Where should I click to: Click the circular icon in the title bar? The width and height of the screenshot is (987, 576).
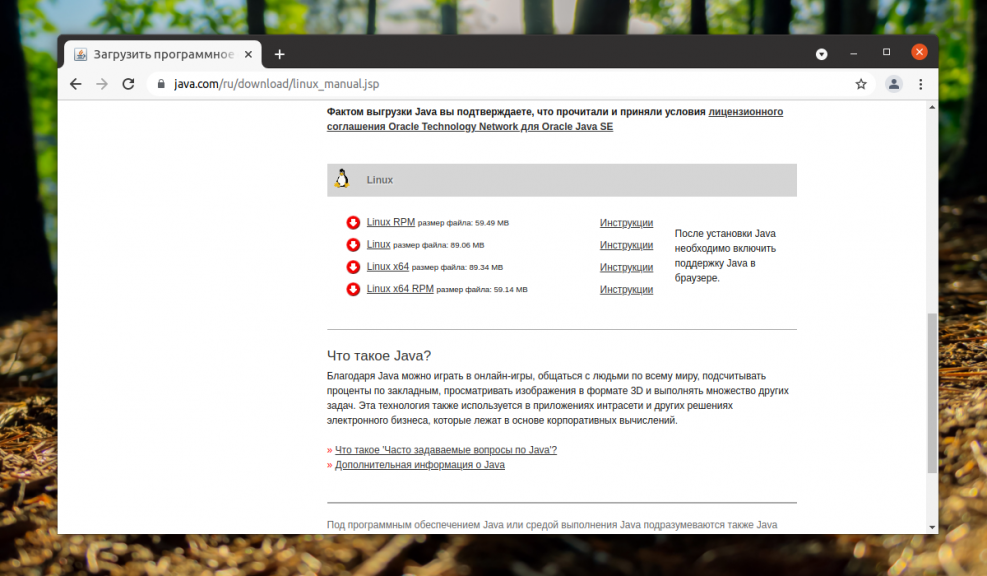point(822,52)
